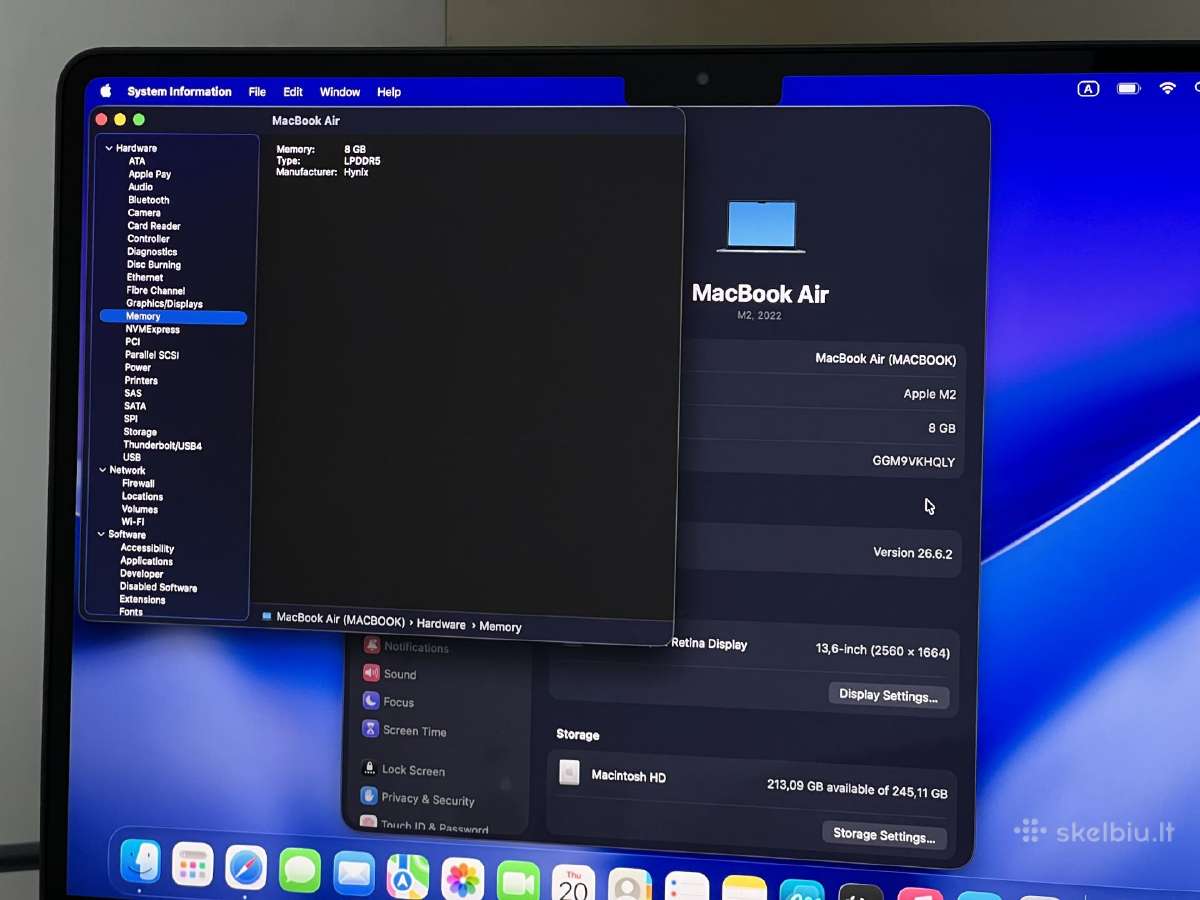Click the Notifications bell icon in sidebar

tap(372, 645)
